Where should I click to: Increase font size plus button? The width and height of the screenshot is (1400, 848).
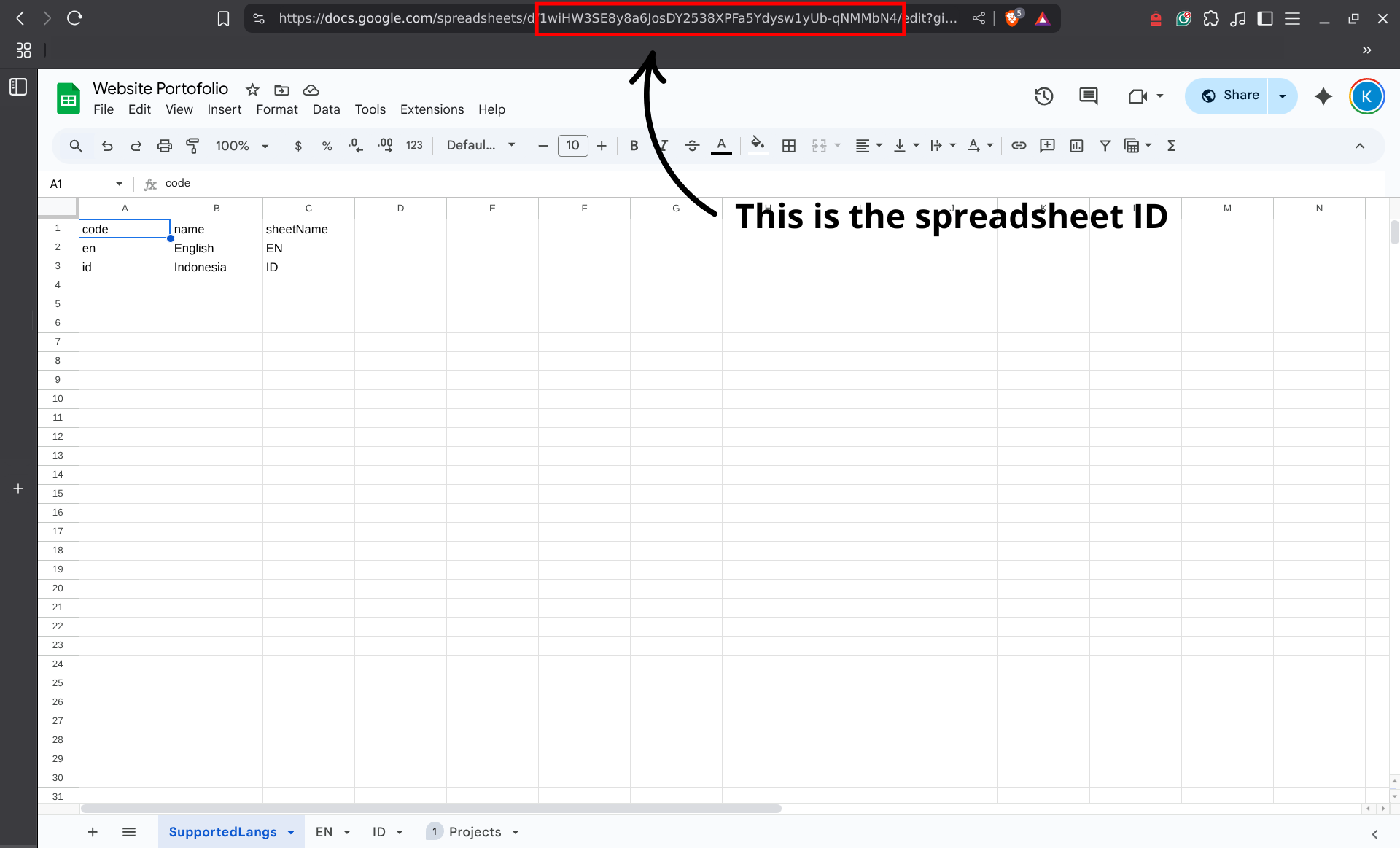coord(602,146)
